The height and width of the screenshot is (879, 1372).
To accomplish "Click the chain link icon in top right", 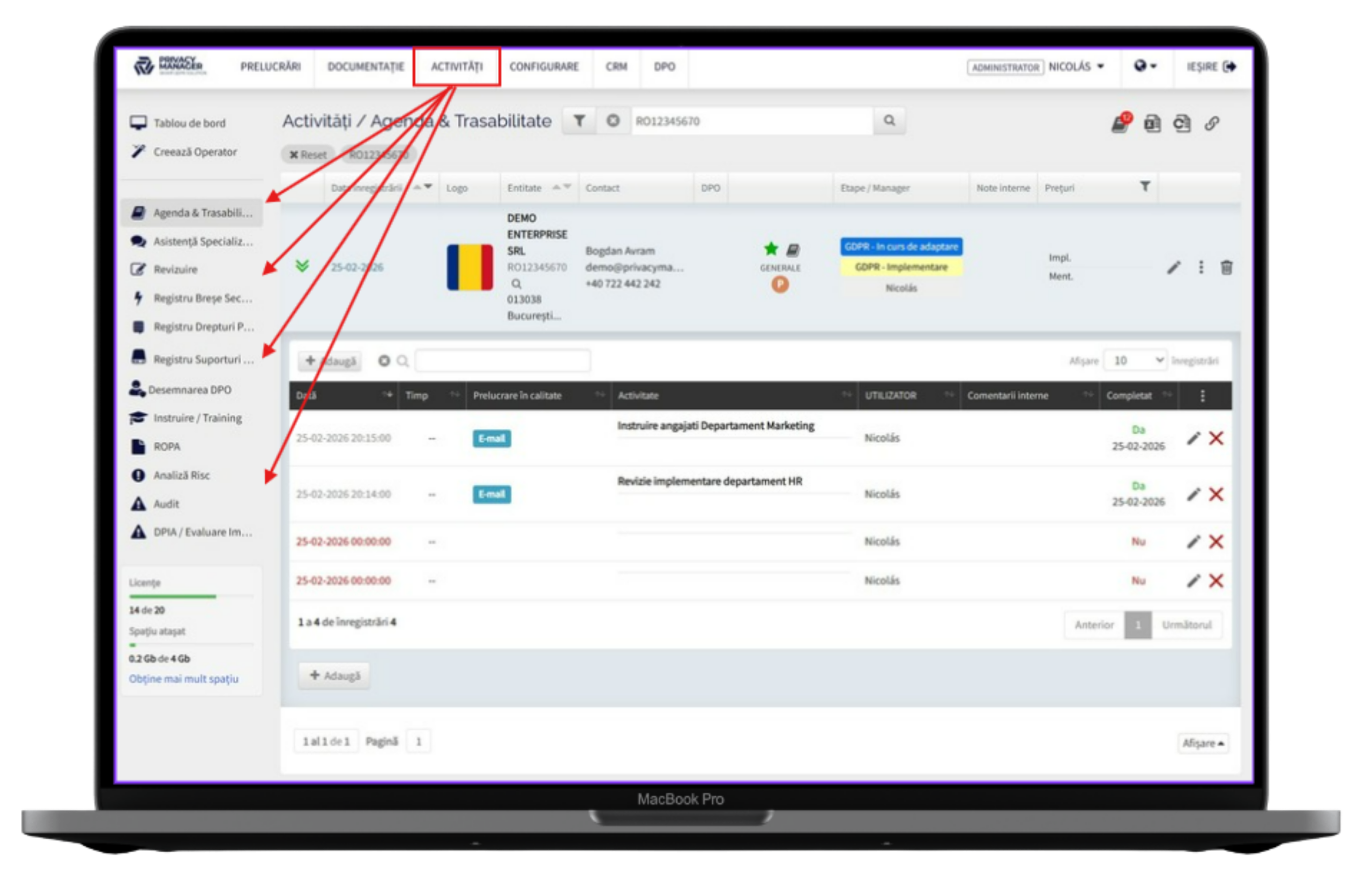I will click(1212, 123).
